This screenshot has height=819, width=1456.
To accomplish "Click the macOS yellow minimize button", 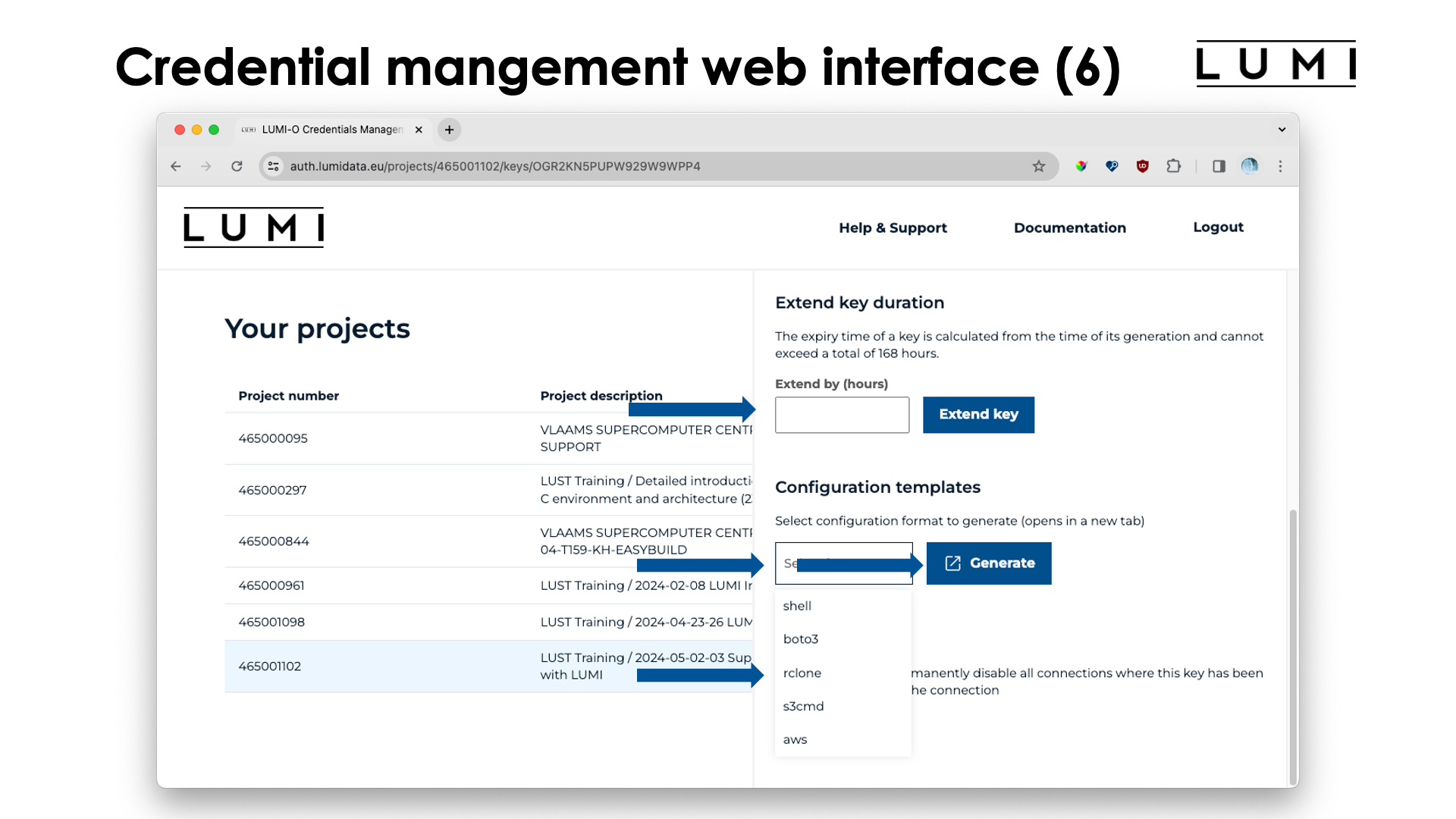I will [196, 130].
